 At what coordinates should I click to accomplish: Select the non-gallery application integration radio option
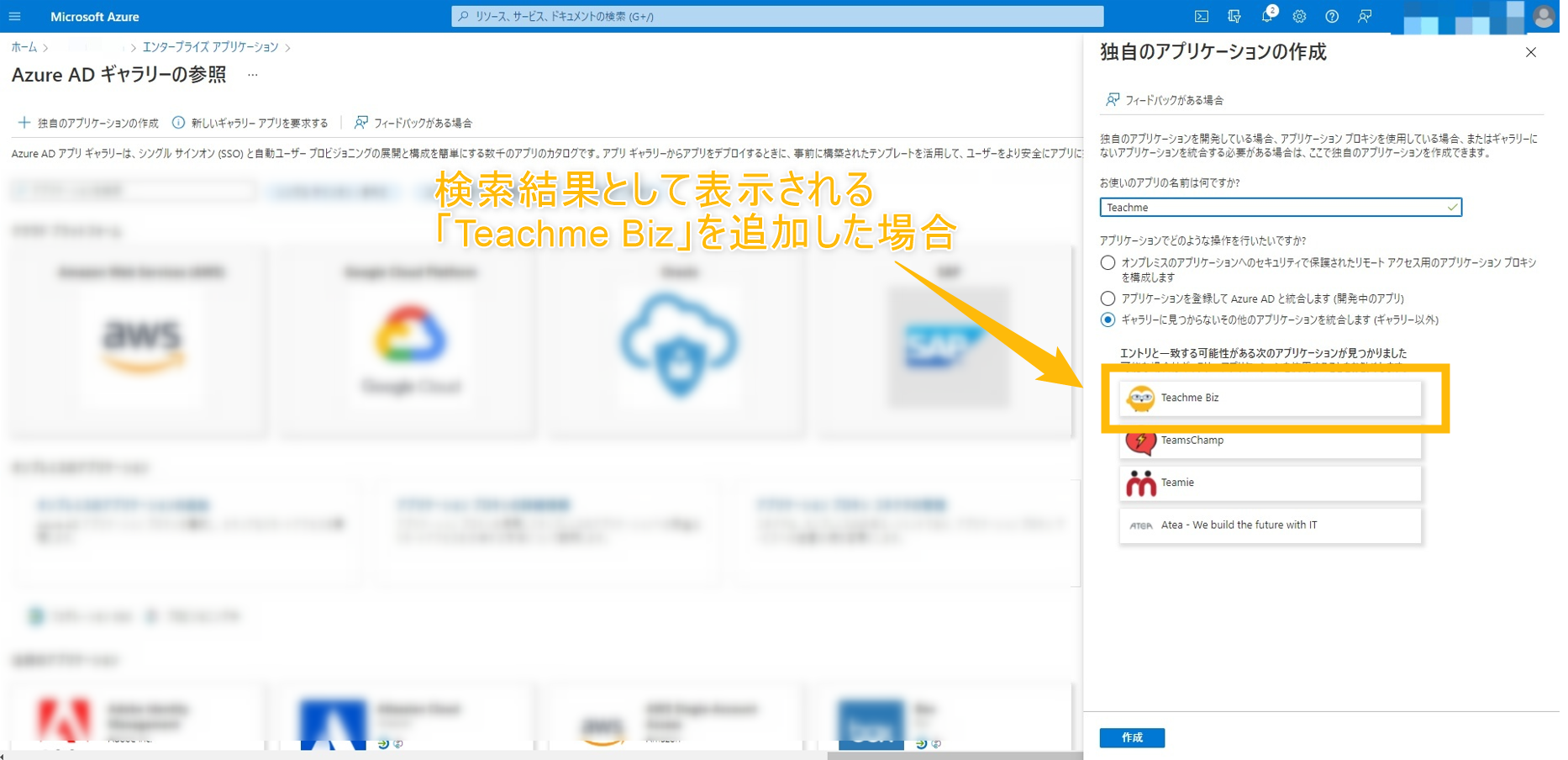click(1108, 319)
